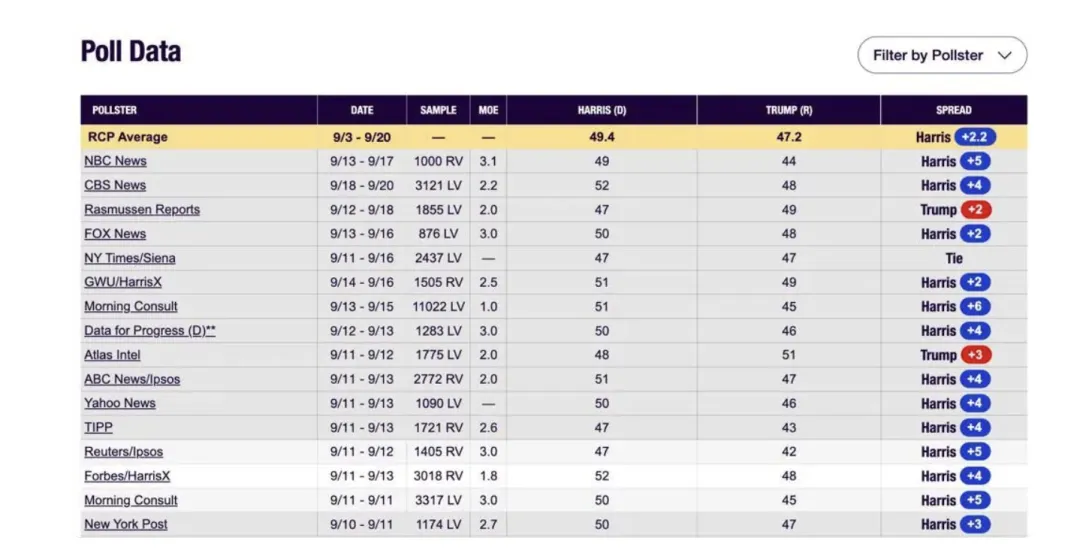
Task: Open the Filter by Pollster dropdown
Action: tap(942, 55)
